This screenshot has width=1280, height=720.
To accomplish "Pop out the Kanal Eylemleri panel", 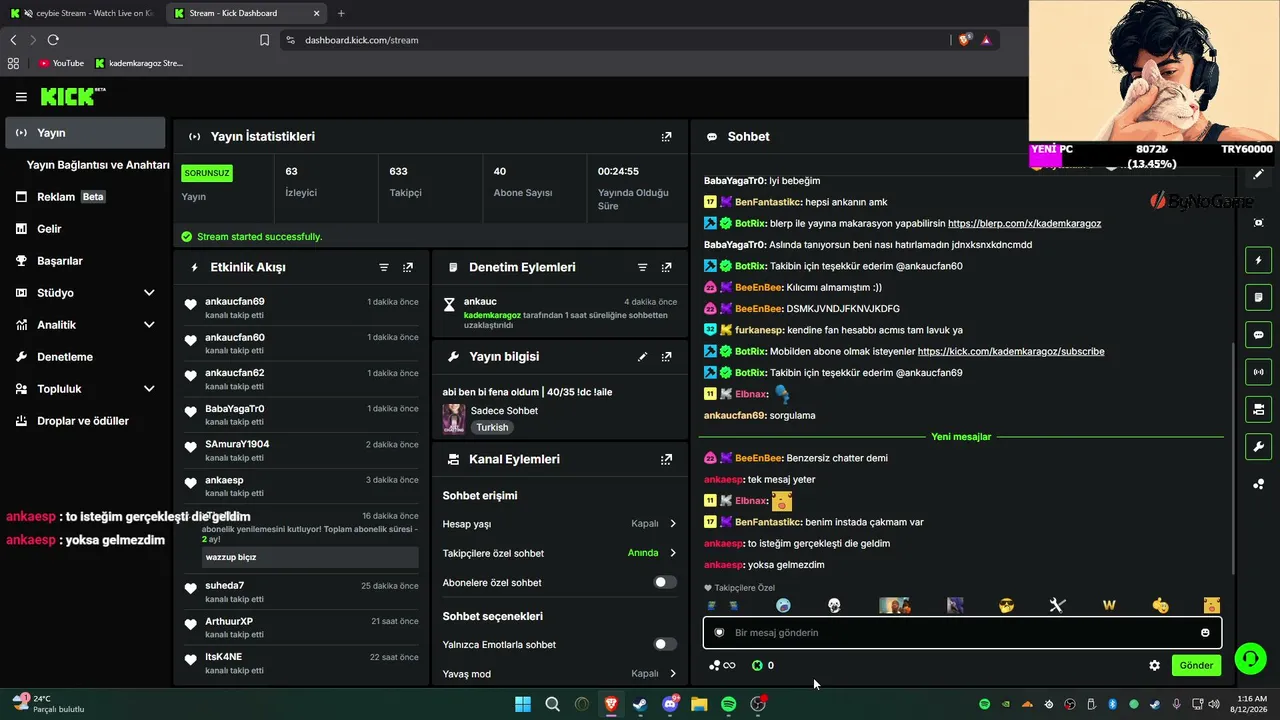I will coord(666,459).
